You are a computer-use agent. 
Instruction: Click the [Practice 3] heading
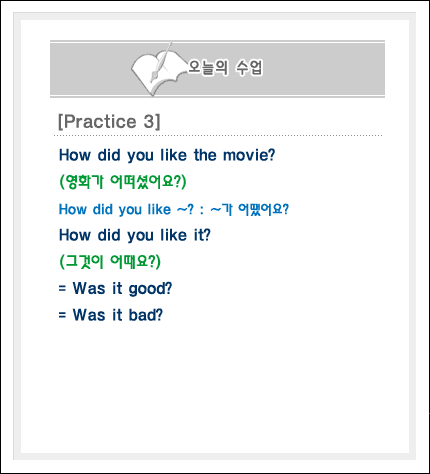tap(109, 121)
